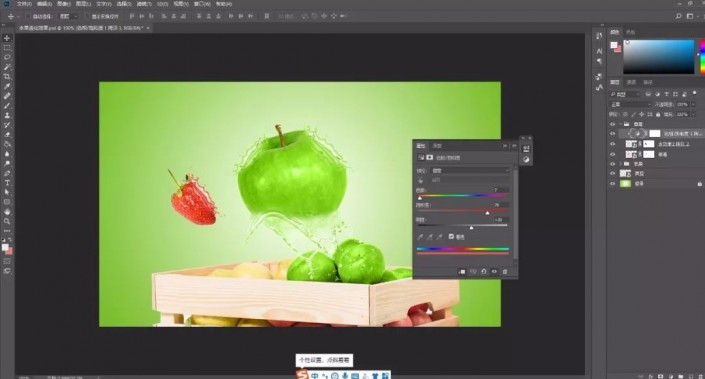Toggle adjustment visibility eye in Properties panel
The height and width of the screenshot is (379, 705).
[494, 272]
